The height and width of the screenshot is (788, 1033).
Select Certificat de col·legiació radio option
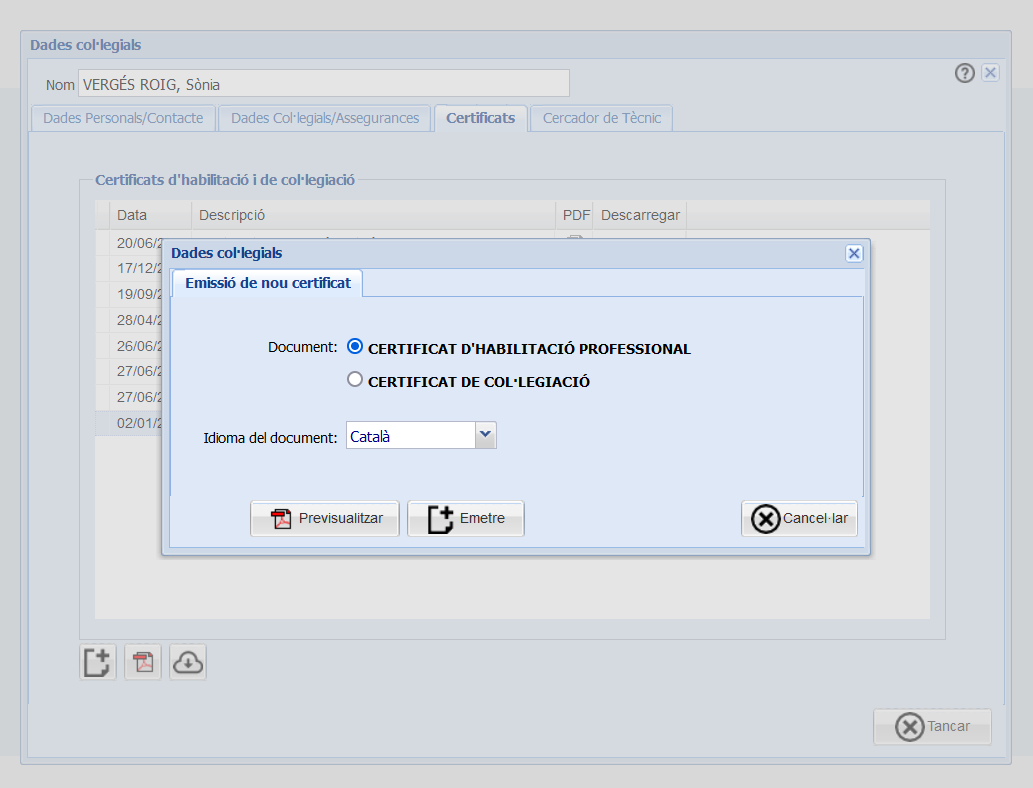pos(355,380)
